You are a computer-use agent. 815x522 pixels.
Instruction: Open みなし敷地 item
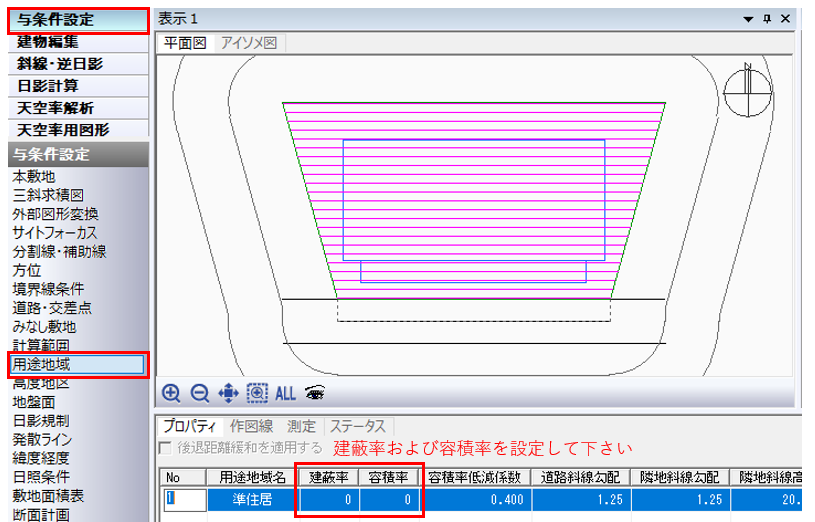pos(44,327)
